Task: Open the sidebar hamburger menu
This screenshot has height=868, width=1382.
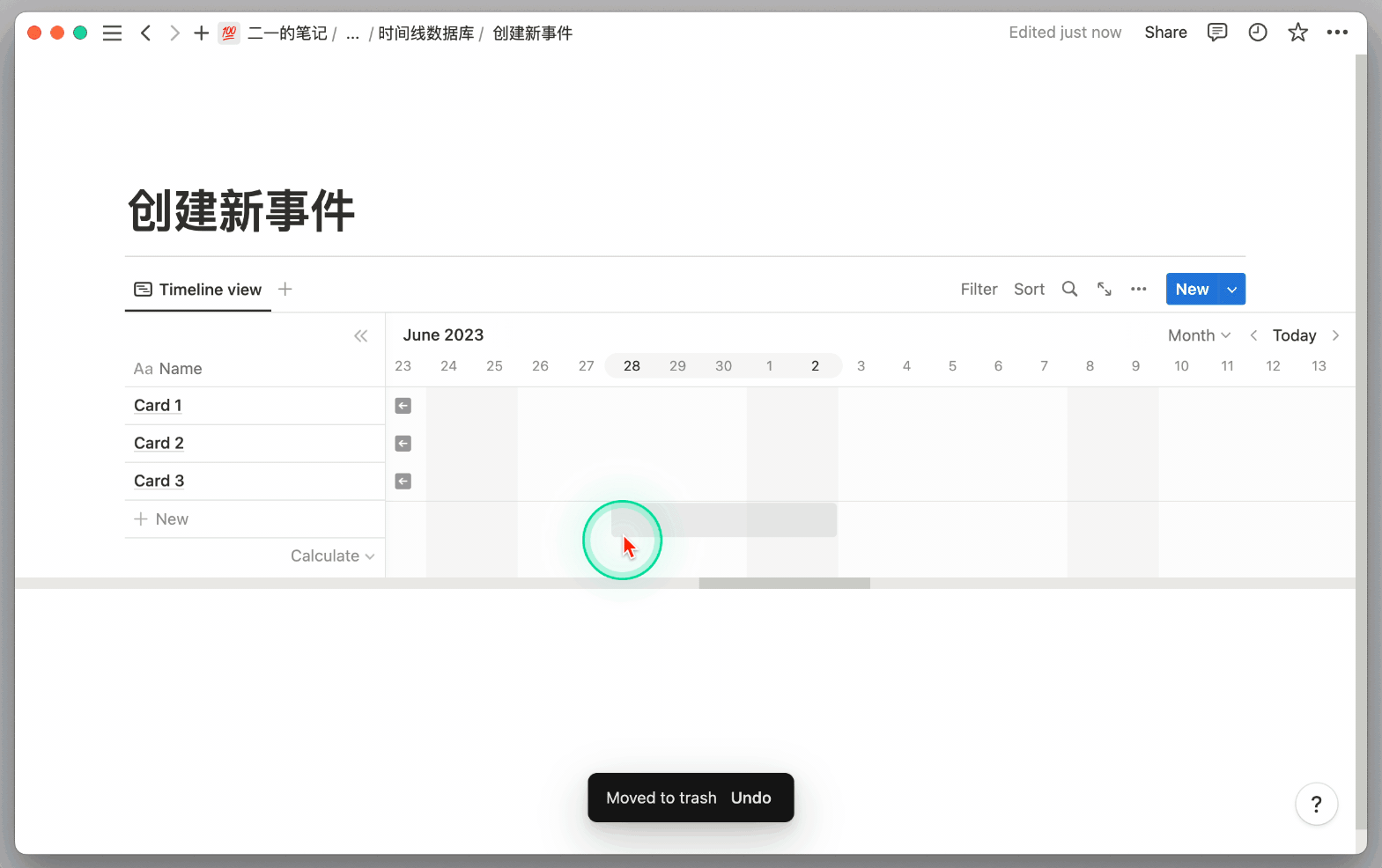Action: coord(112,33)
